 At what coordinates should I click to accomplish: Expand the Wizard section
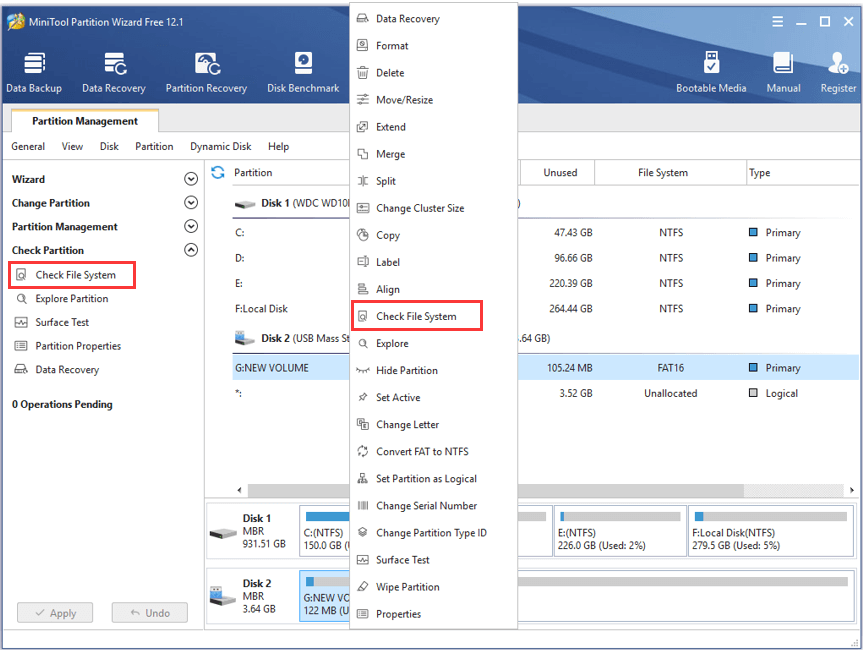(190, 178)
